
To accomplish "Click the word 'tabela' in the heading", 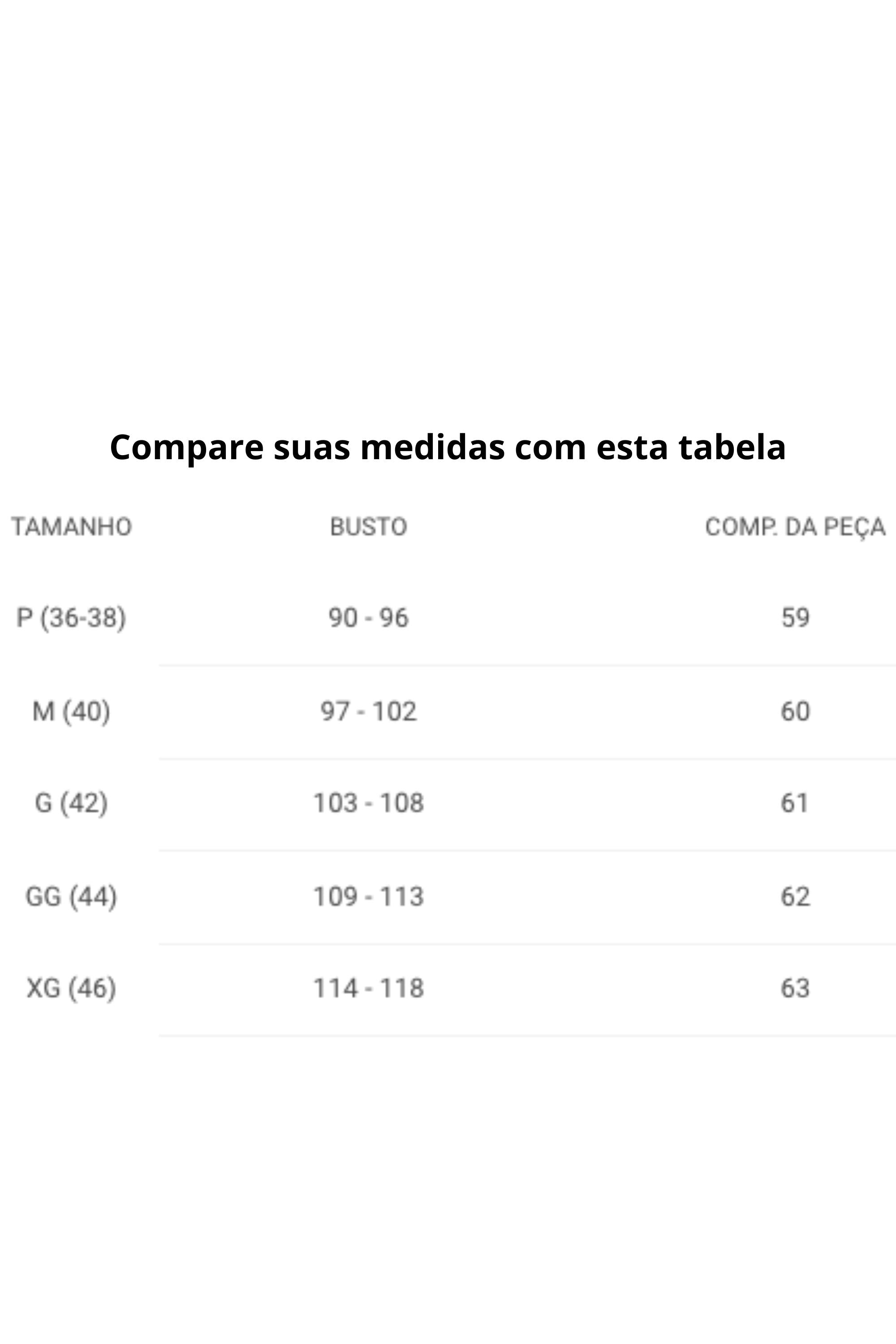I will [x=732, y=447].
